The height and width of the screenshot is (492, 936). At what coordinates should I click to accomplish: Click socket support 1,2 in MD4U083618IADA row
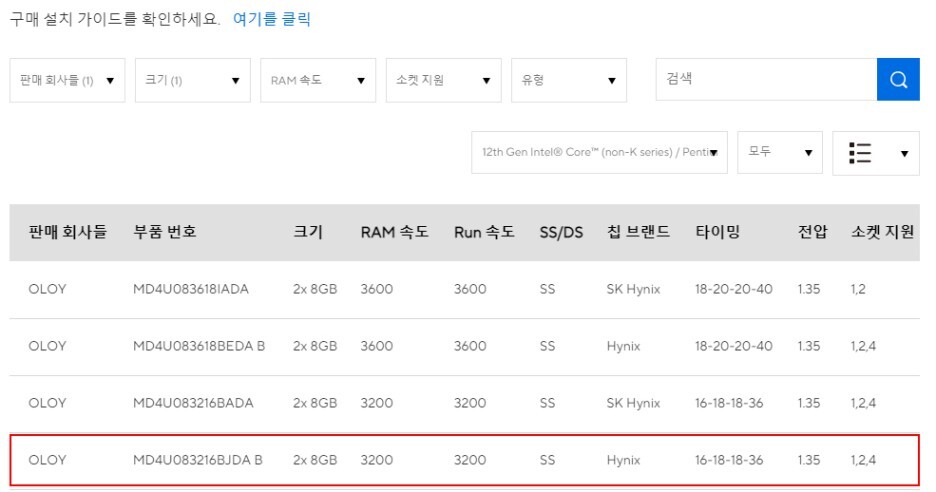[x=858, y=290]
